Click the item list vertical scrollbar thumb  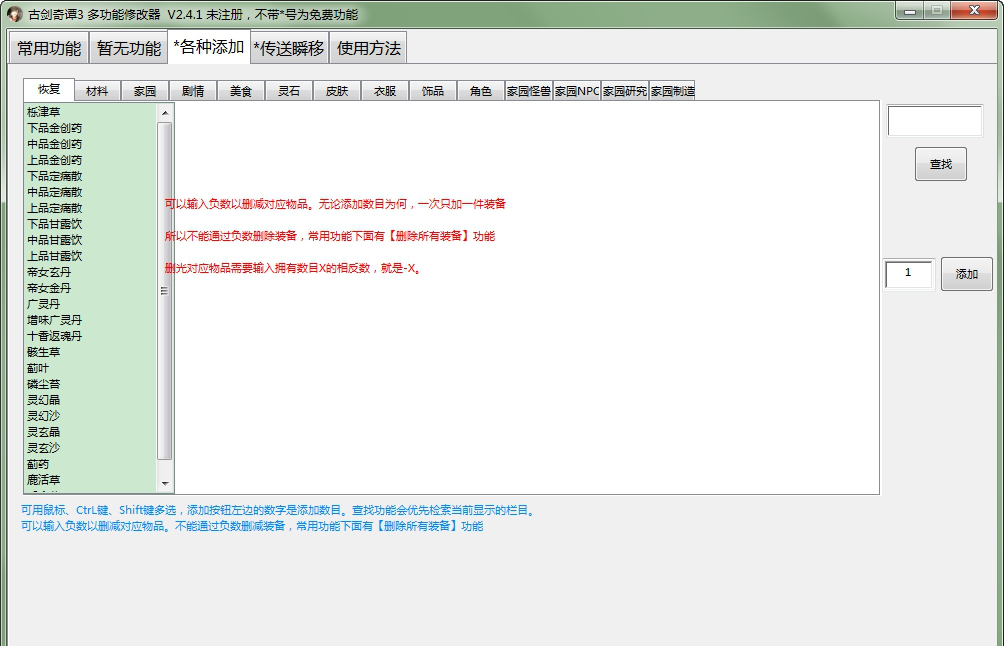tap(165, 291)
